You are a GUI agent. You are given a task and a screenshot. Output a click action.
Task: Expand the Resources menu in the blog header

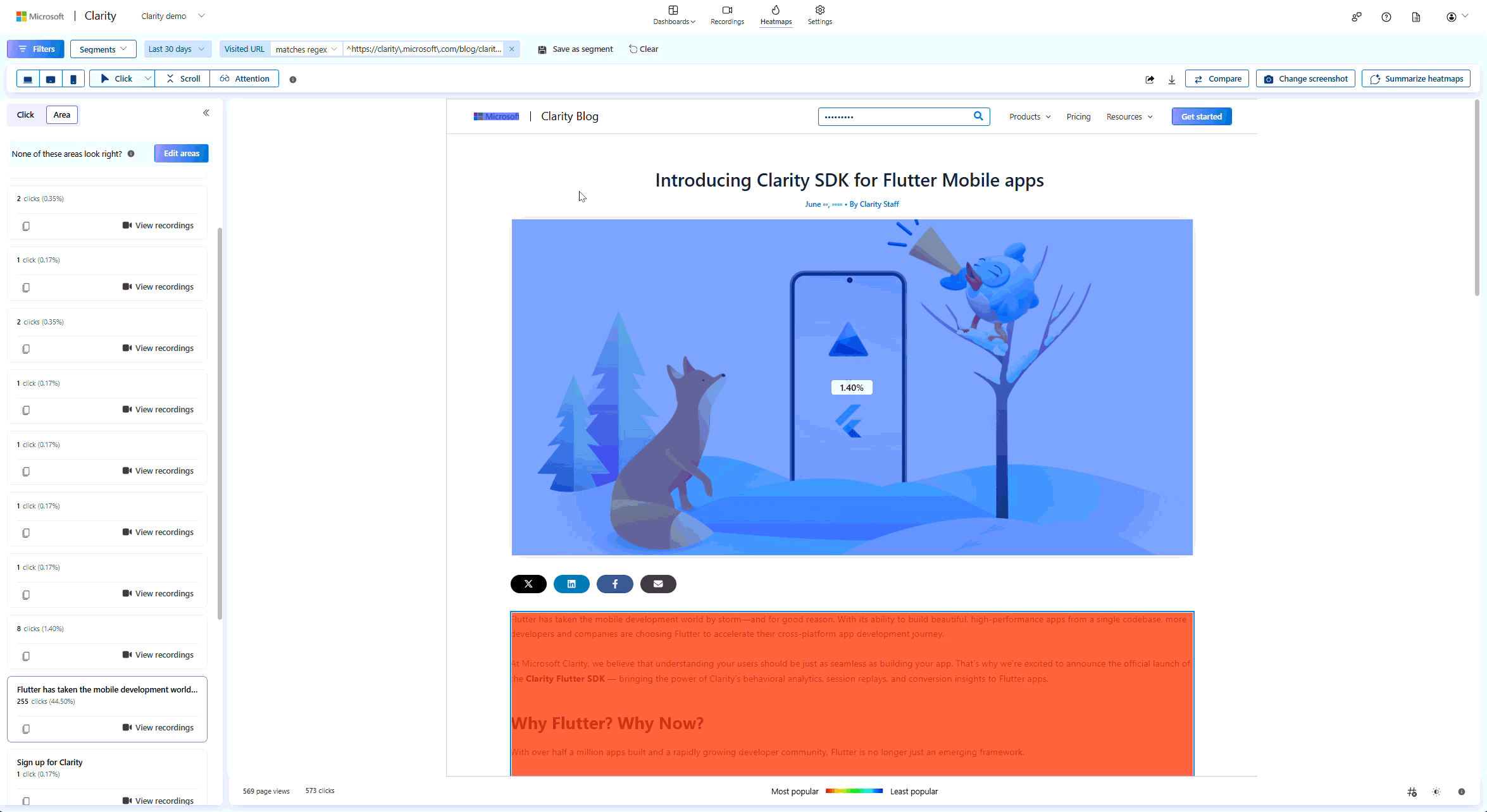1129,117
